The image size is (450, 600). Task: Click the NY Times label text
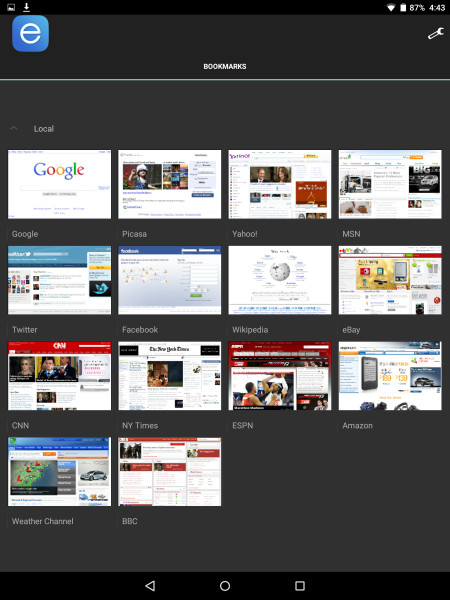(x=140, y=426)
